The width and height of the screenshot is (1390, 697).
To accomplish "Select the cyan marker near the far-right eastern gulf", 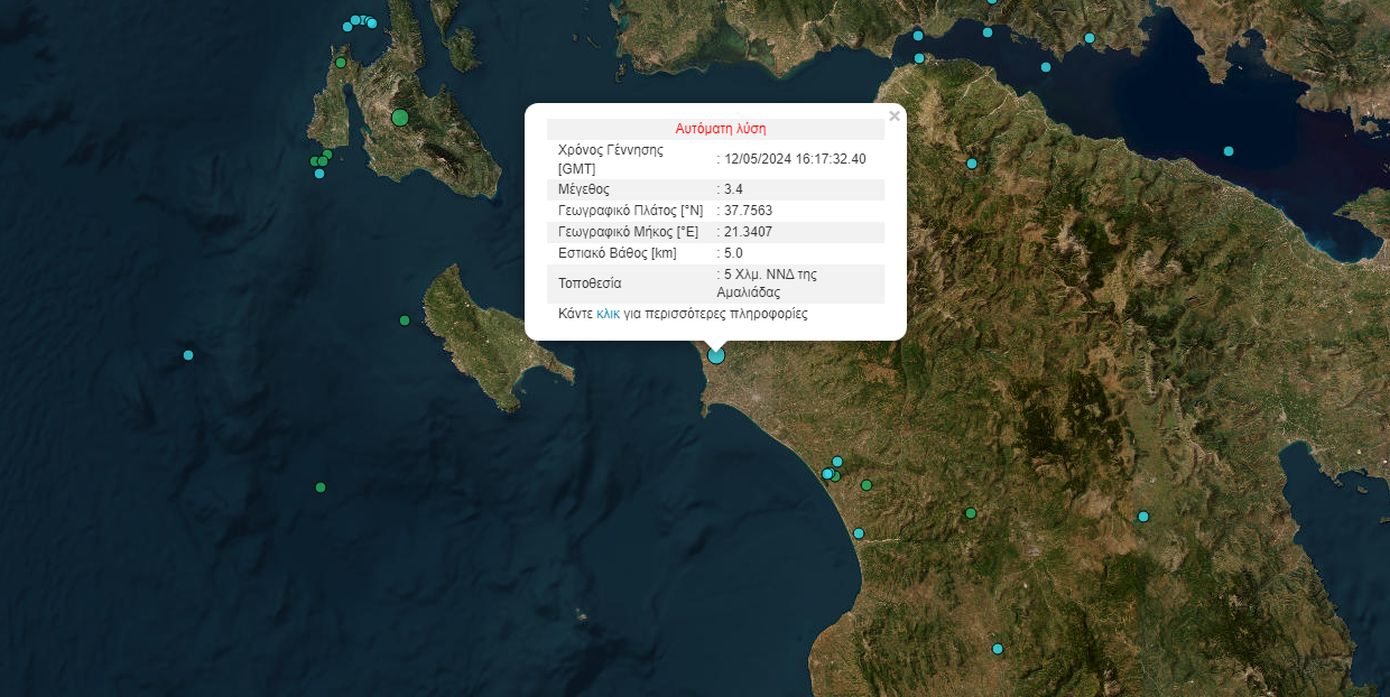I will coord(1143,517).
